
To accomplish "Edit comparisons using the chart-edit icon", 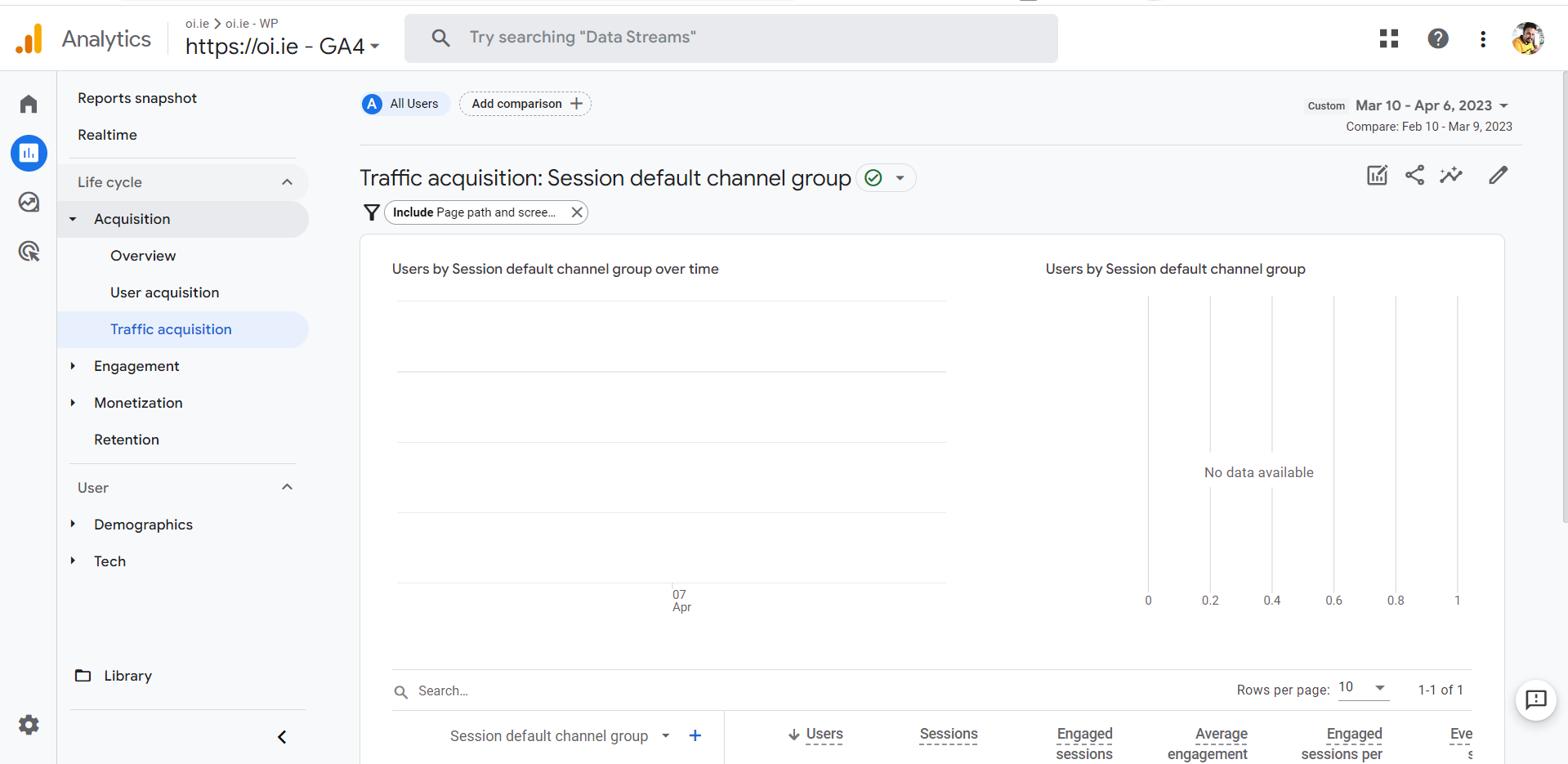I will (x=1376, y=175).
